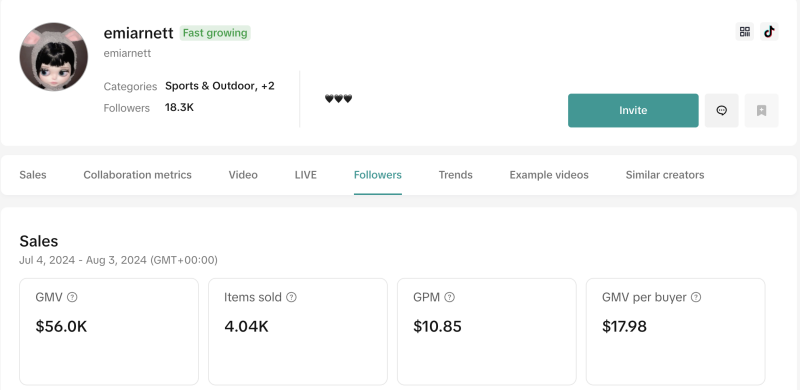Screen dimensions: 800x390
Task: Click the Fast growing badge
Action: (215, 33)
